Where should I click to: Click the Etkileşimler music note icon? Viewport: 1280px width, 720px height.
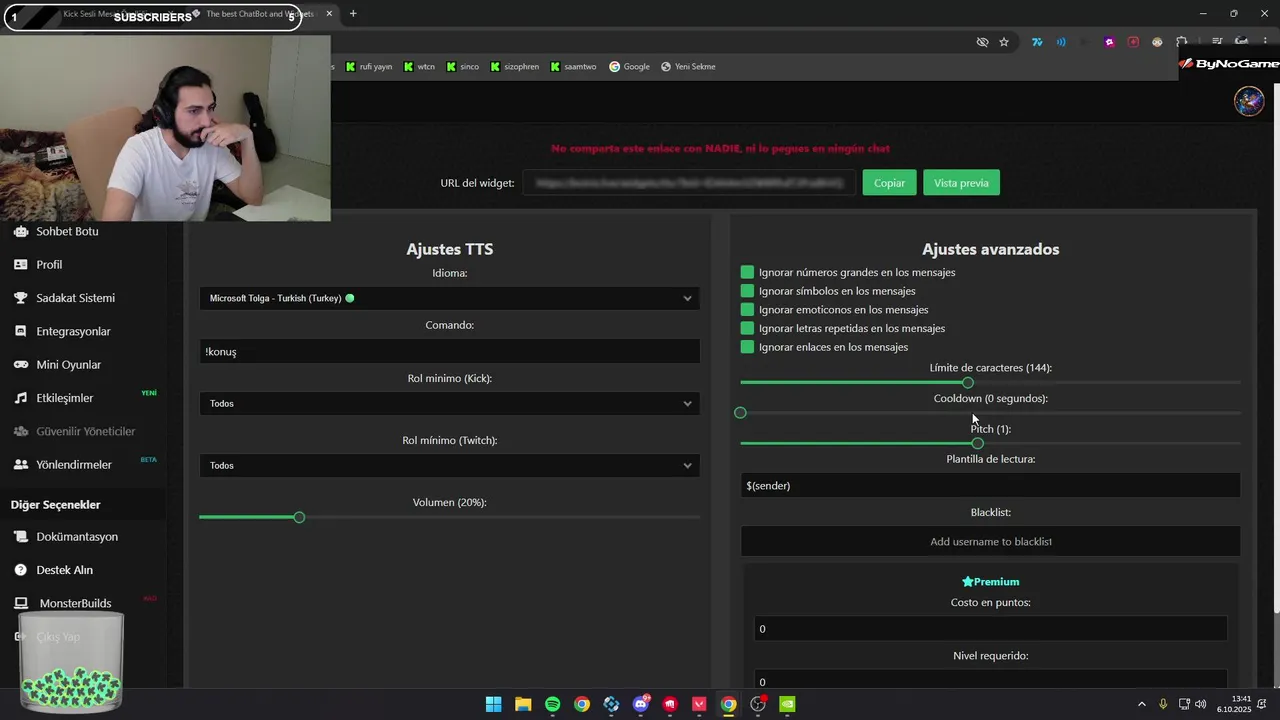coord(20,398)
